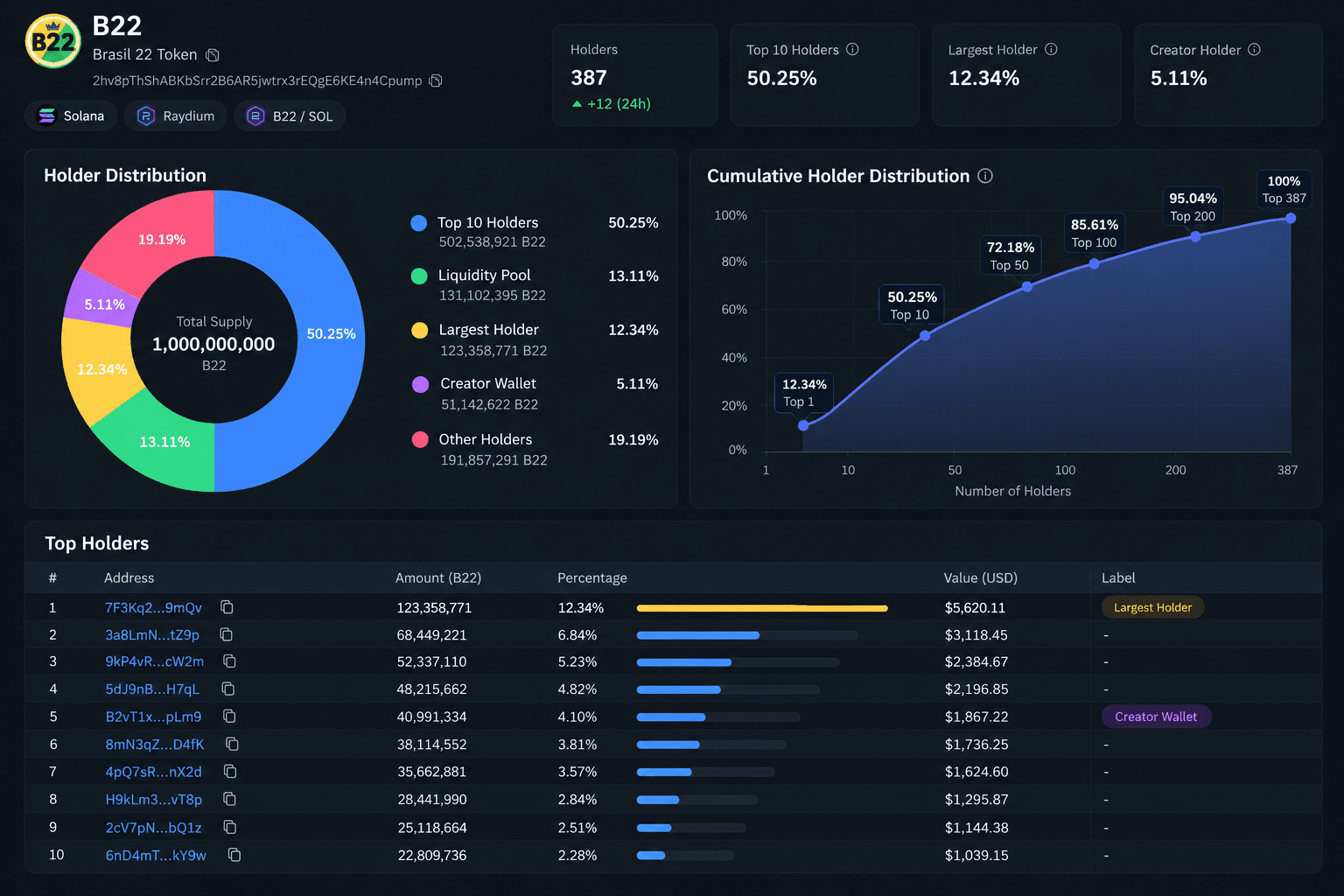Screen dimensions: 1344x896
Task: Select the purple Creator Wallet legend dot
Action: tap(420, 384)
